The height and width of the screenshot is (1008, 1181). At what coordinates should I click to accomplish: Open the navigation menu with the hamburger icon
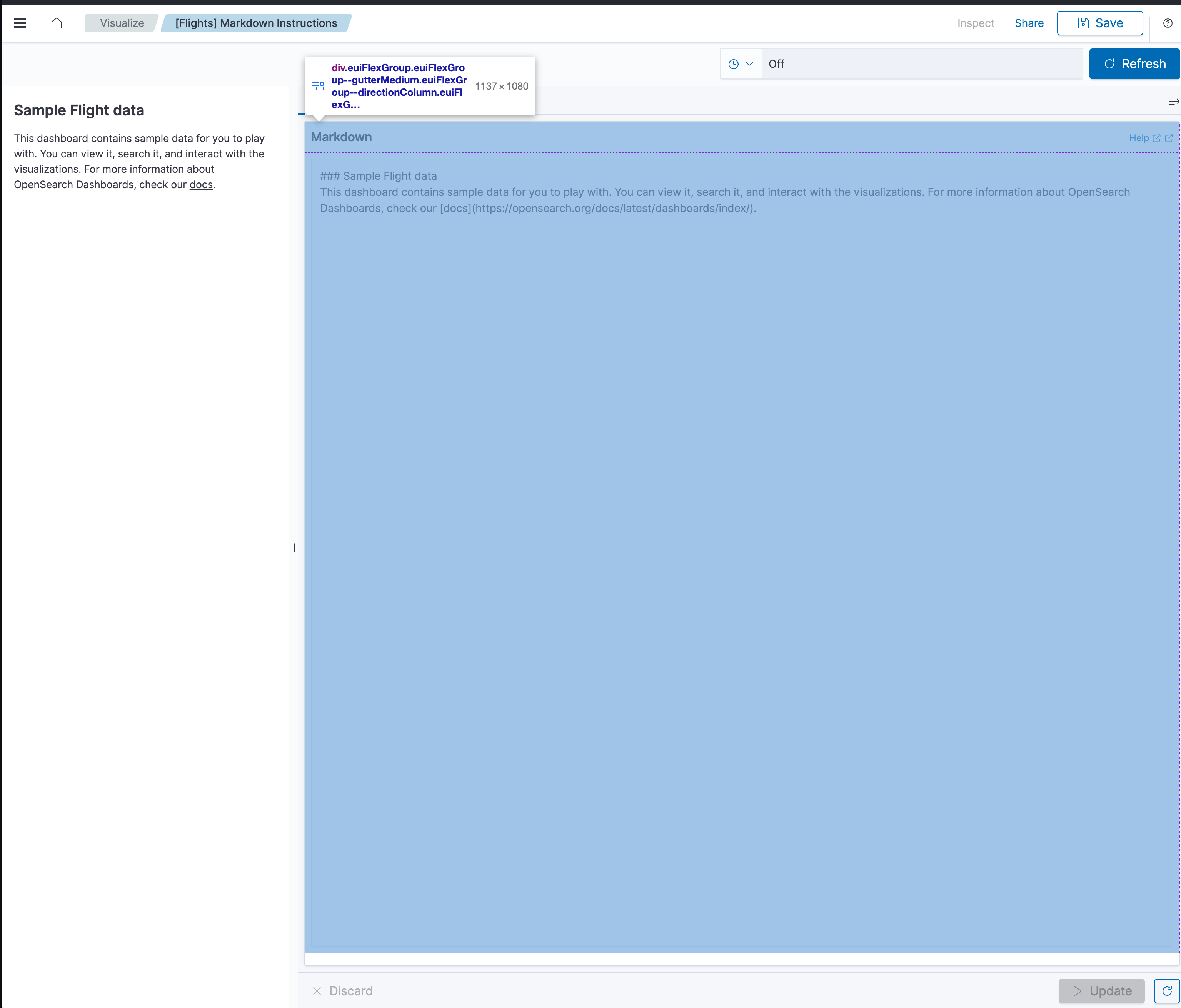tap(20, 23)
